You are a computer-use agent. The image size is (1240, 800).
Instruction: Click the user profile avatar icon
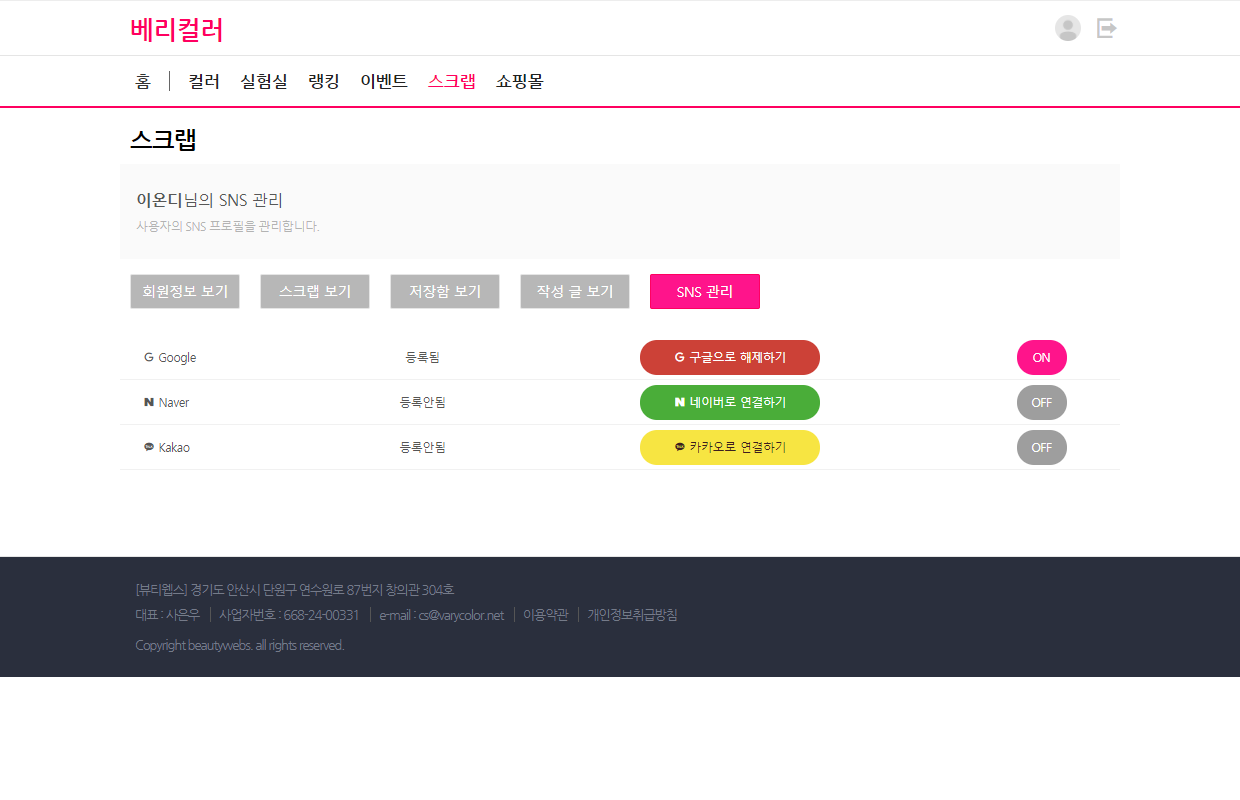point(1067,28)
